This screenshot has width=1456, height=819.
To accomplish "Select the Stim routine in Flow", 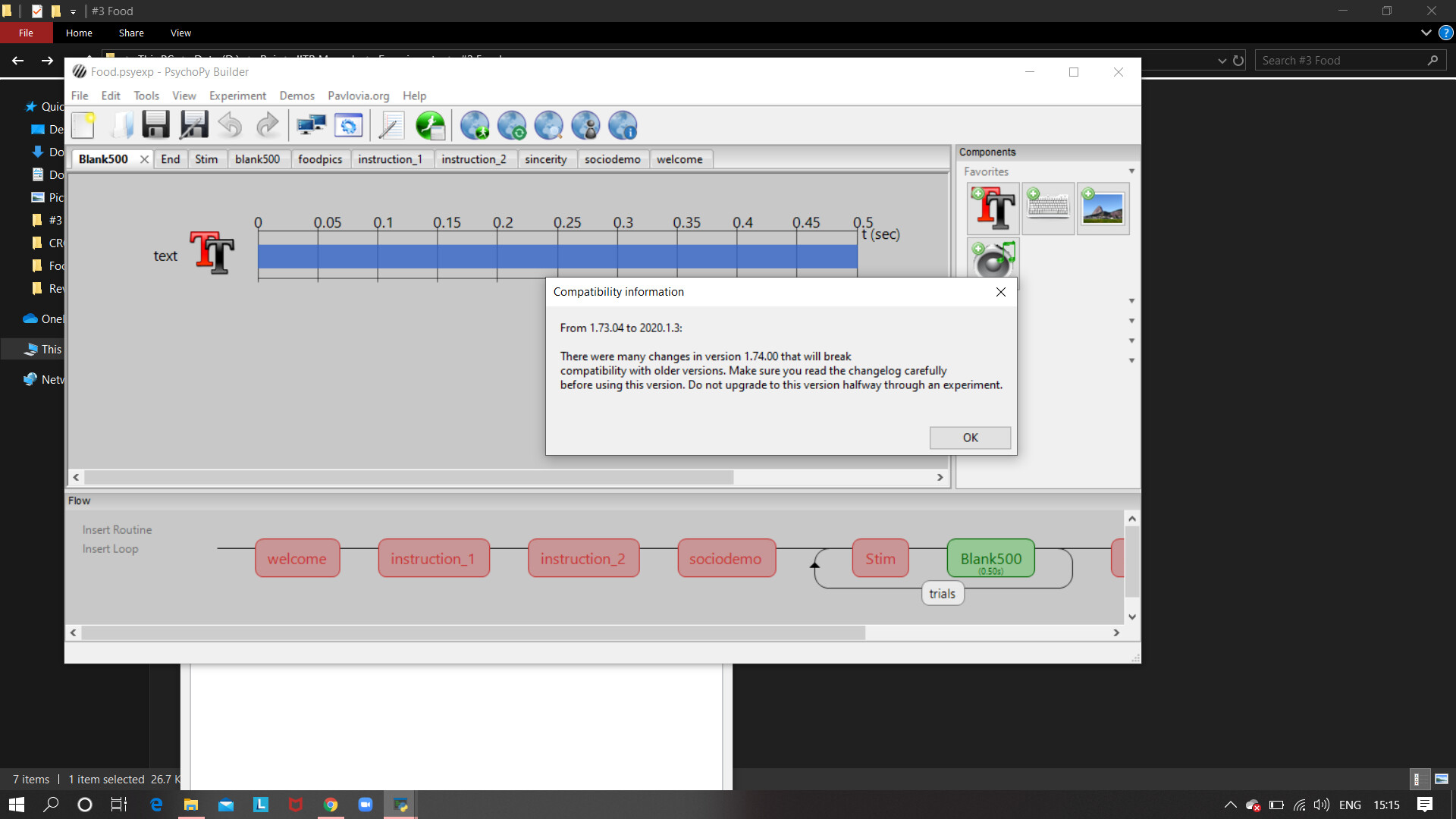I will pos(880,559).
